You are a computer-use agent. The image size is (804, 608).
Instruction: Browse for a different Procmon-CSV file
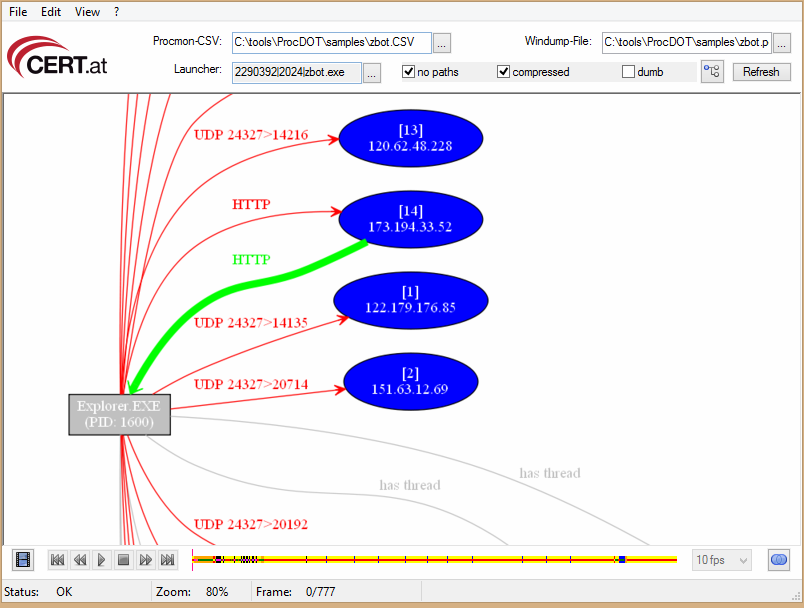[442, 42]
